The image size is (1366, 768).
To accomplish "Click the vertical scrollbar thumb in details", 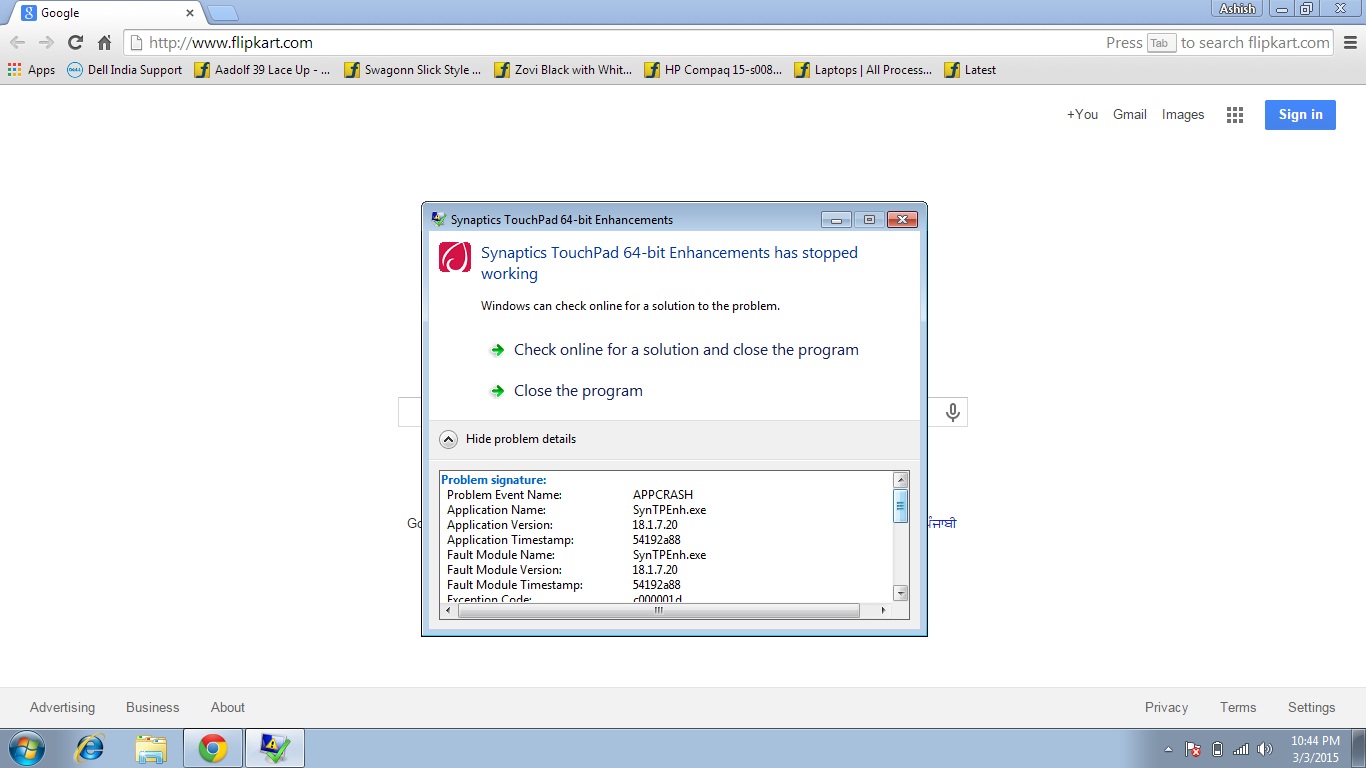I will pos(901,505).
